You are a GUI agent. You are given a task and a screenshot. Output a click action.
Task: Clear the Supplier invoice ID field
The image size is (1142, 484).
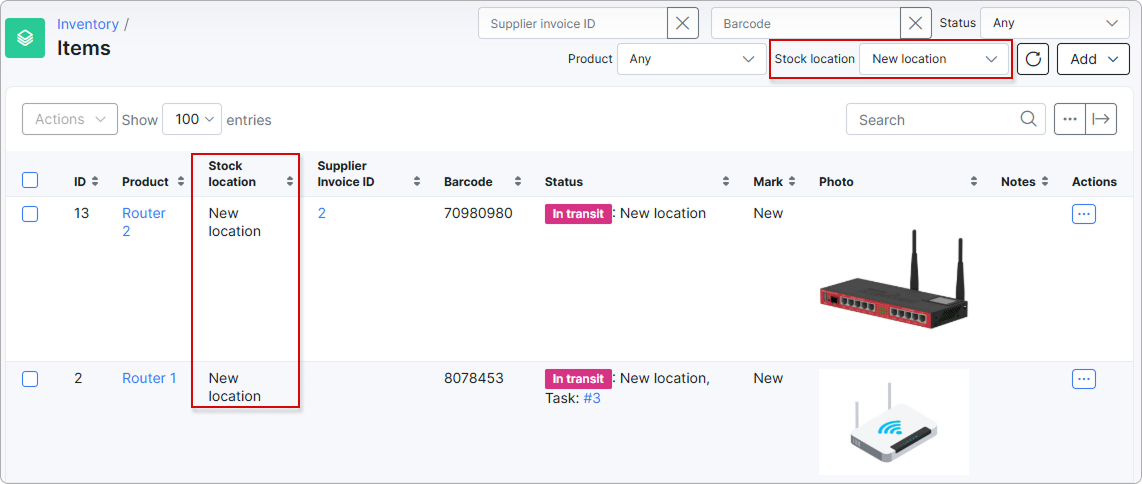(682, 23)
